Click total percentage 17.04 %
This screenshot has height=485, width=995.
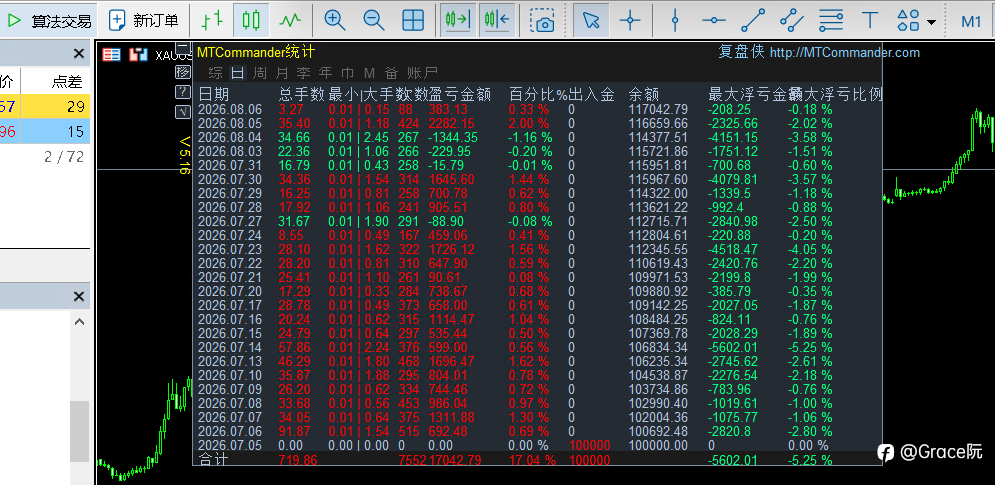532,460
